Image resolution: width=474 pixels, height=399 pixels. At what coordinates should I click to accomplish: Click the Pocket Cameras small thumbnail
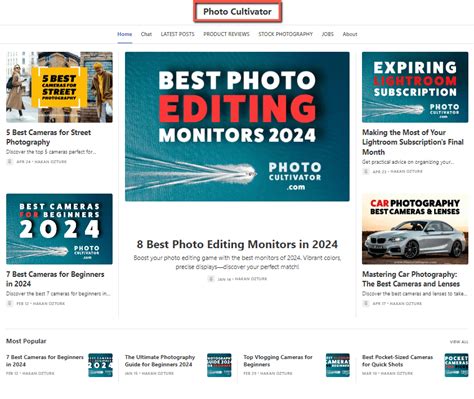coord(456,365)
